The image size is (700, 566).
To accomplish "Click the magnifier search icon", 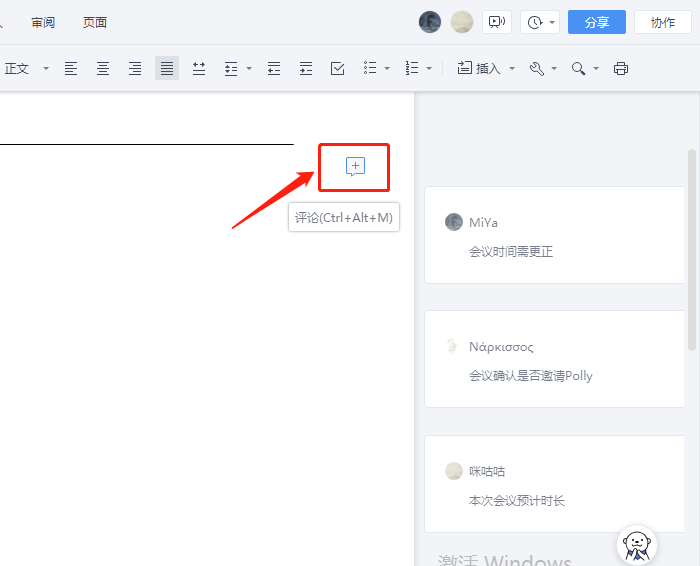I will tap(578, 68).
